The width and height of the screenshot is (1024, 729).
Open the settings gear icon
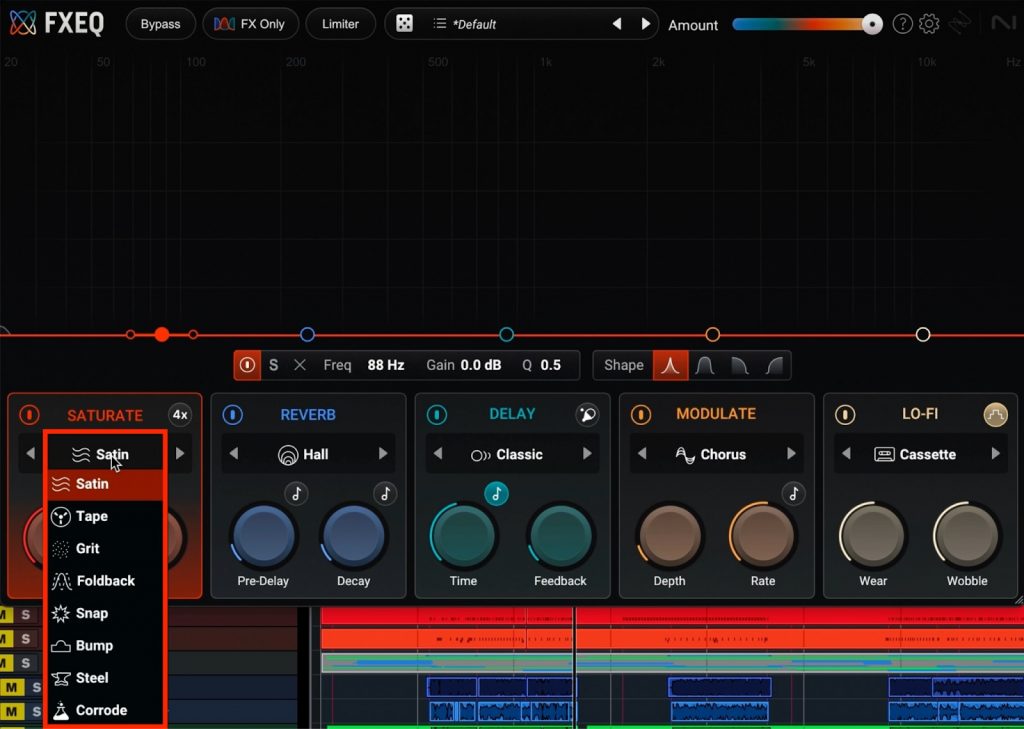pyautogui.click(x=929, y=24)
